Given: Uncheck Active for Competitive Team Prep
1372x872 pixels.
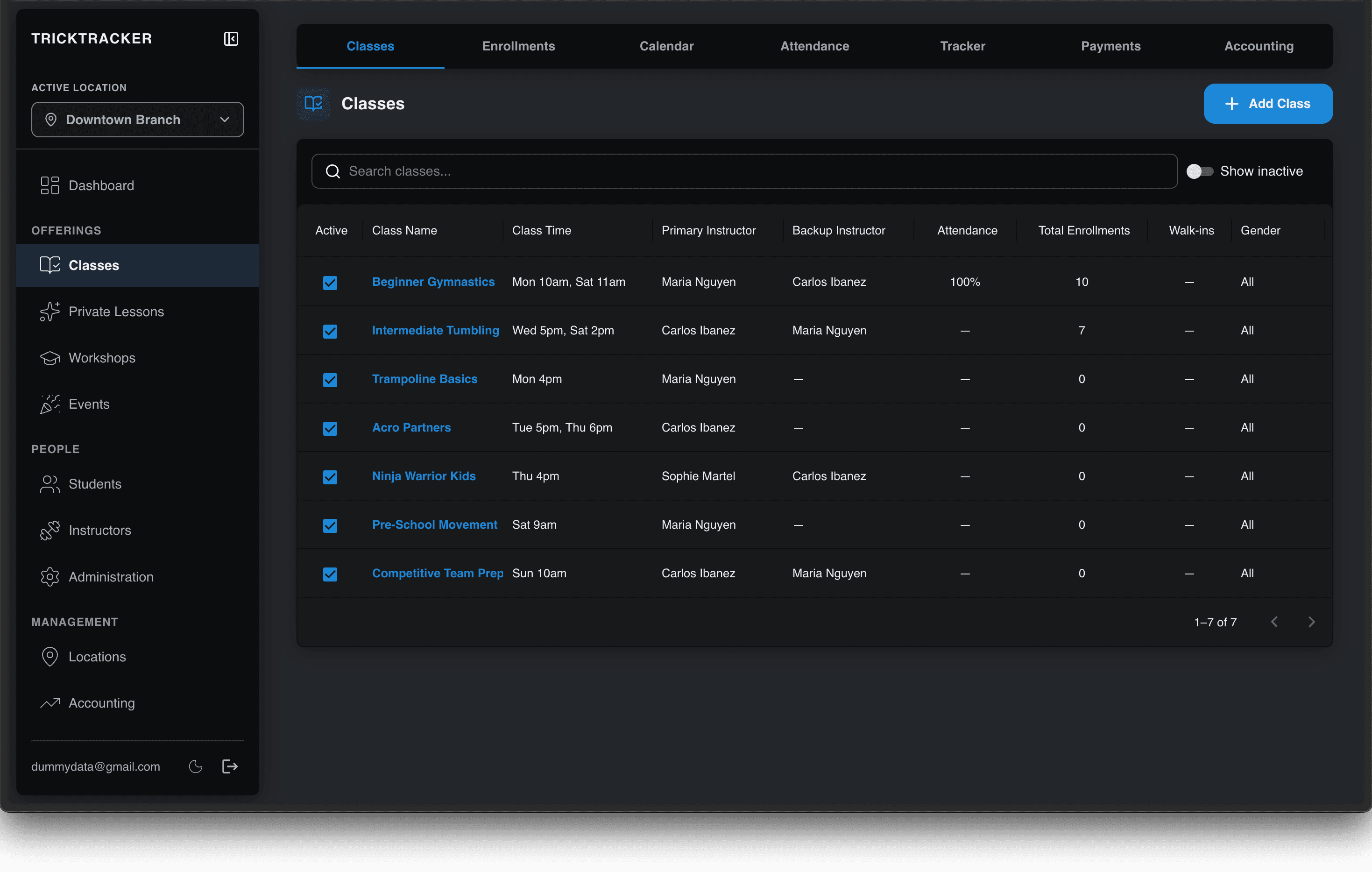Looking at the screenshot, I should coord(330,574).
